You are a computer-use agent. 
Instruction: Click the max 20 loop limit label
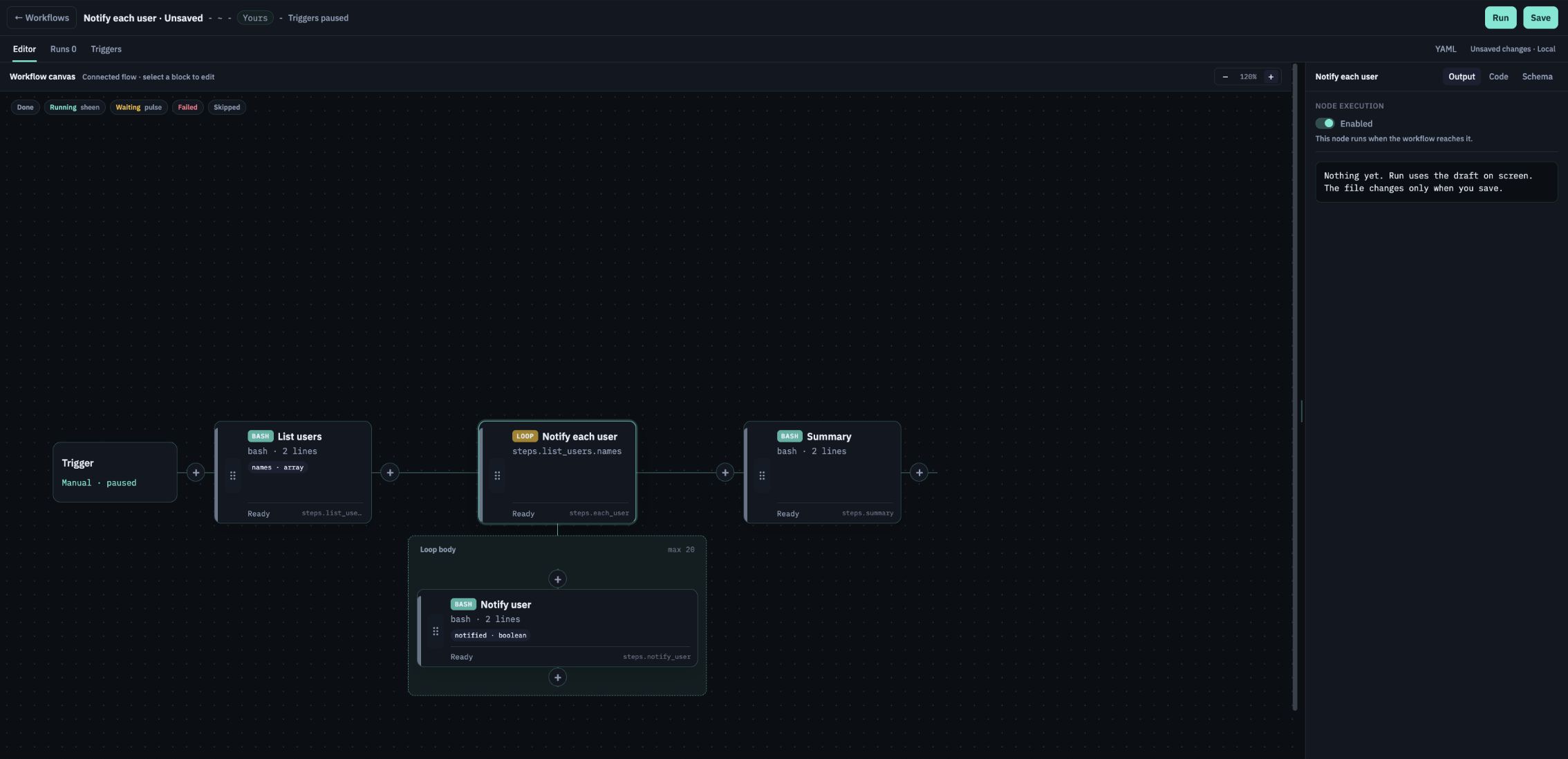coord(681,550)
